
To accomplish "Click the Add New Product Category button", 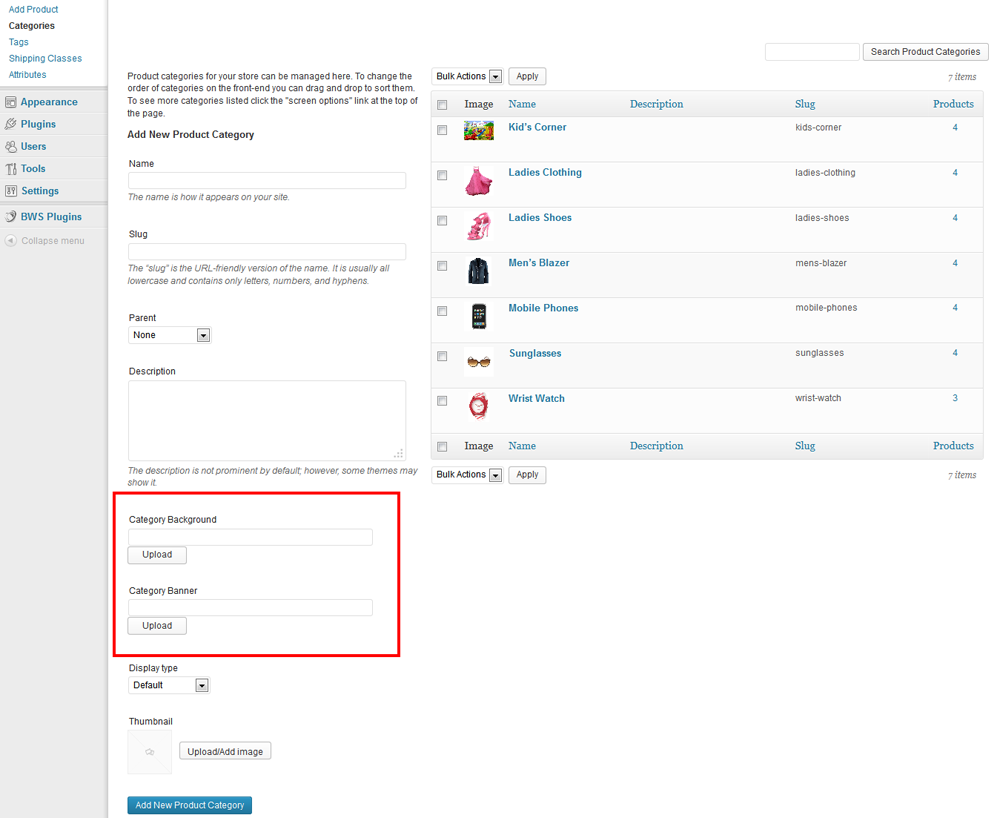I will [x=189, y=805].
